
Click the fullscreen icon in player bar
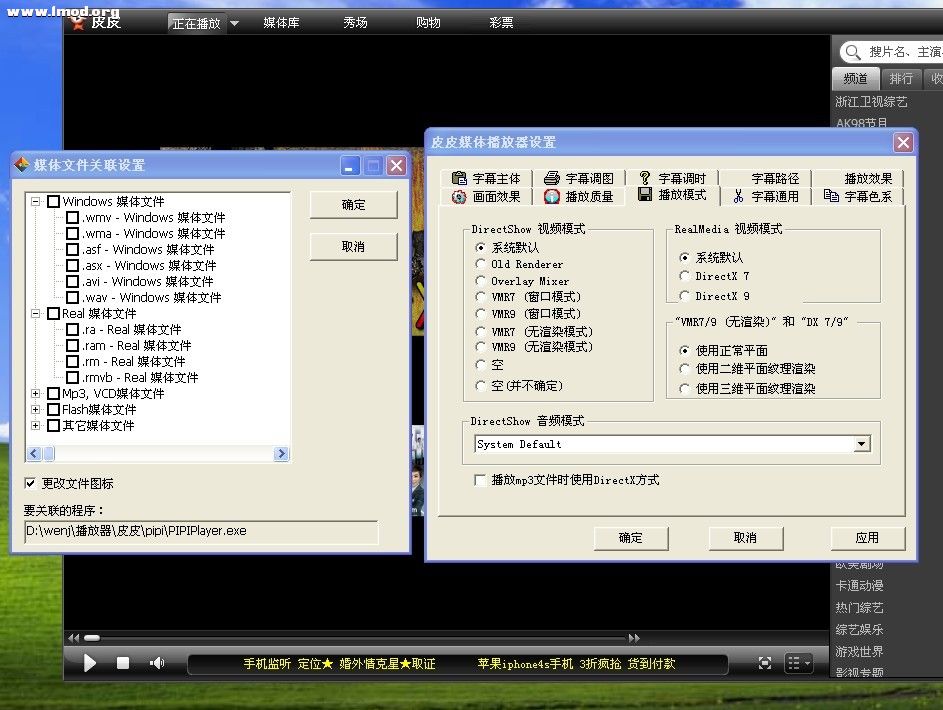[x=765, y=662]
